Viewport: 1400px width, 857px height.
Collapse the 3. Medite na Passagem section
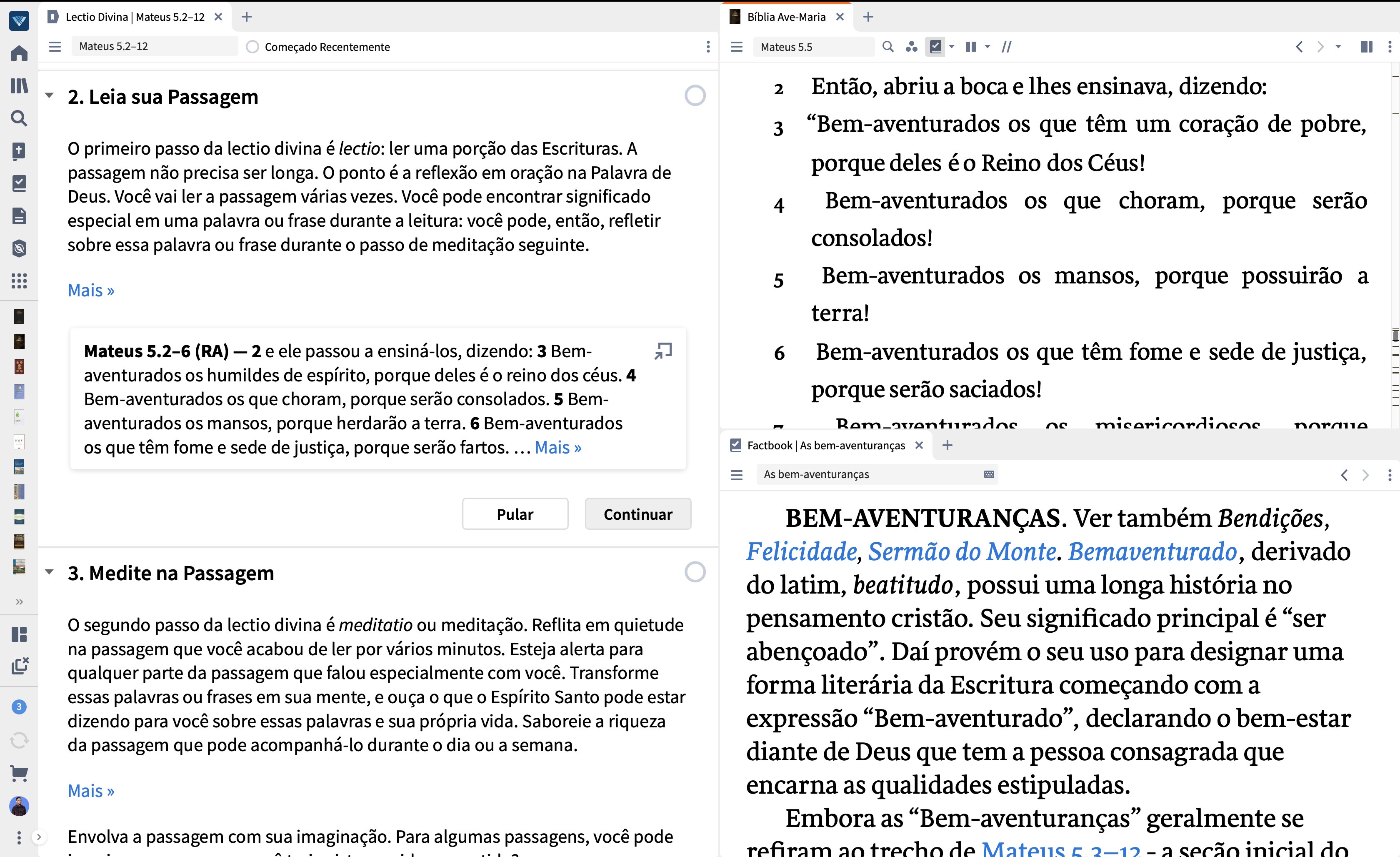click(50, 572)
